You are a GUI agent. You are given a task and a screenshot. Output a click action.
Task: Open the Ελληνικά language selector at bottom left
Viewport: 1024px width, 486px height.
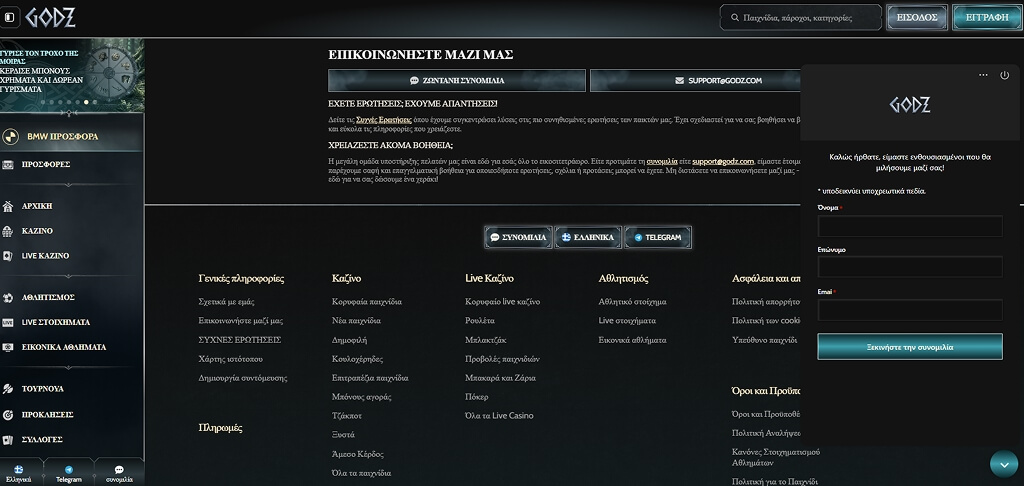[19, 473]
